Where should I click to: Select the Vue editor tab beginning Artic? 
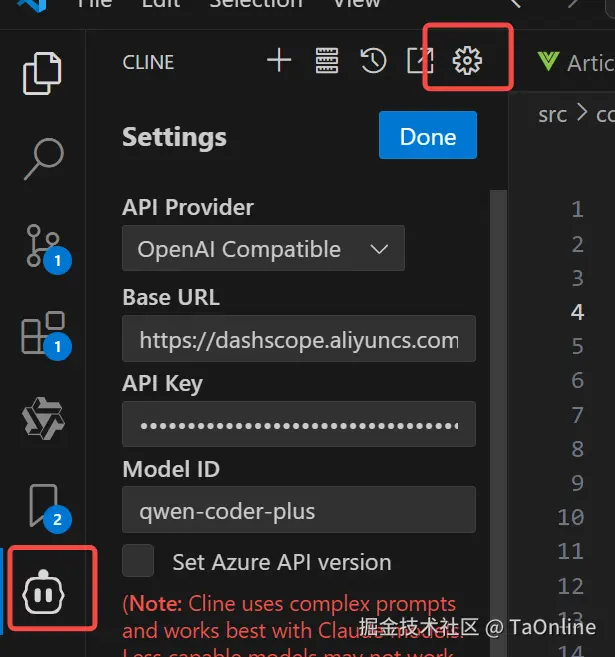click(x=575, y=62)
